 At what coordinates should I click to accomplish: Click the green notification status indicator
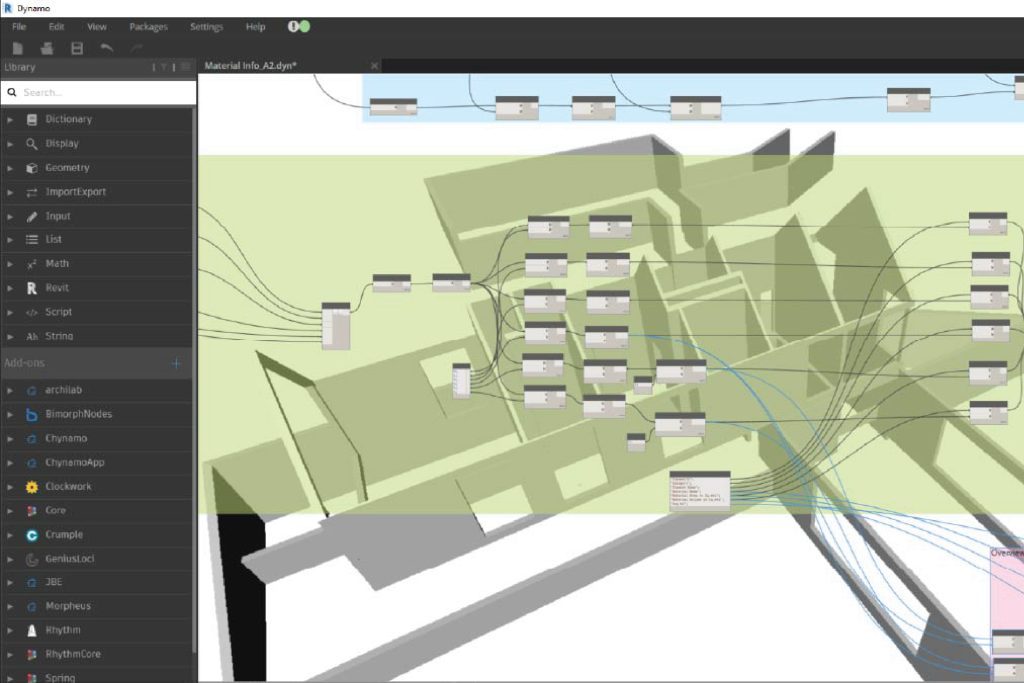[x=304, y=27]
